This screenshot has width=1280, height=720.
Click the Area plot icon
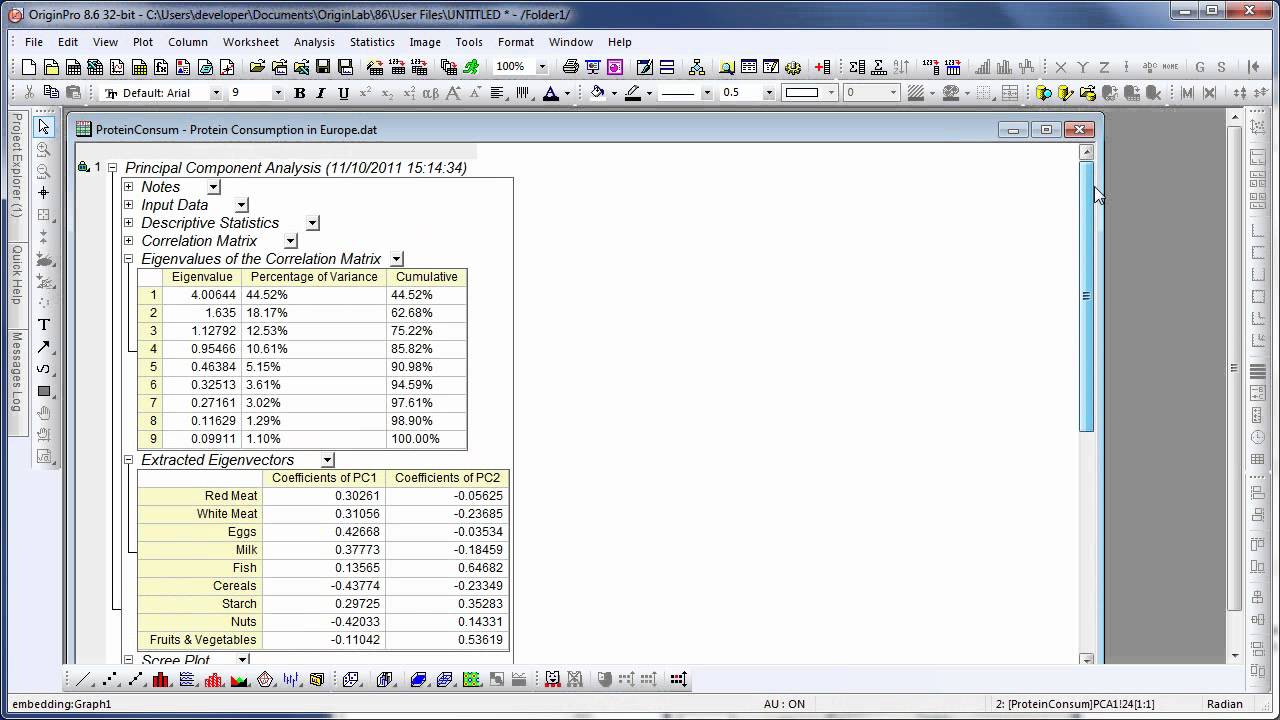[x=239, y=679]
